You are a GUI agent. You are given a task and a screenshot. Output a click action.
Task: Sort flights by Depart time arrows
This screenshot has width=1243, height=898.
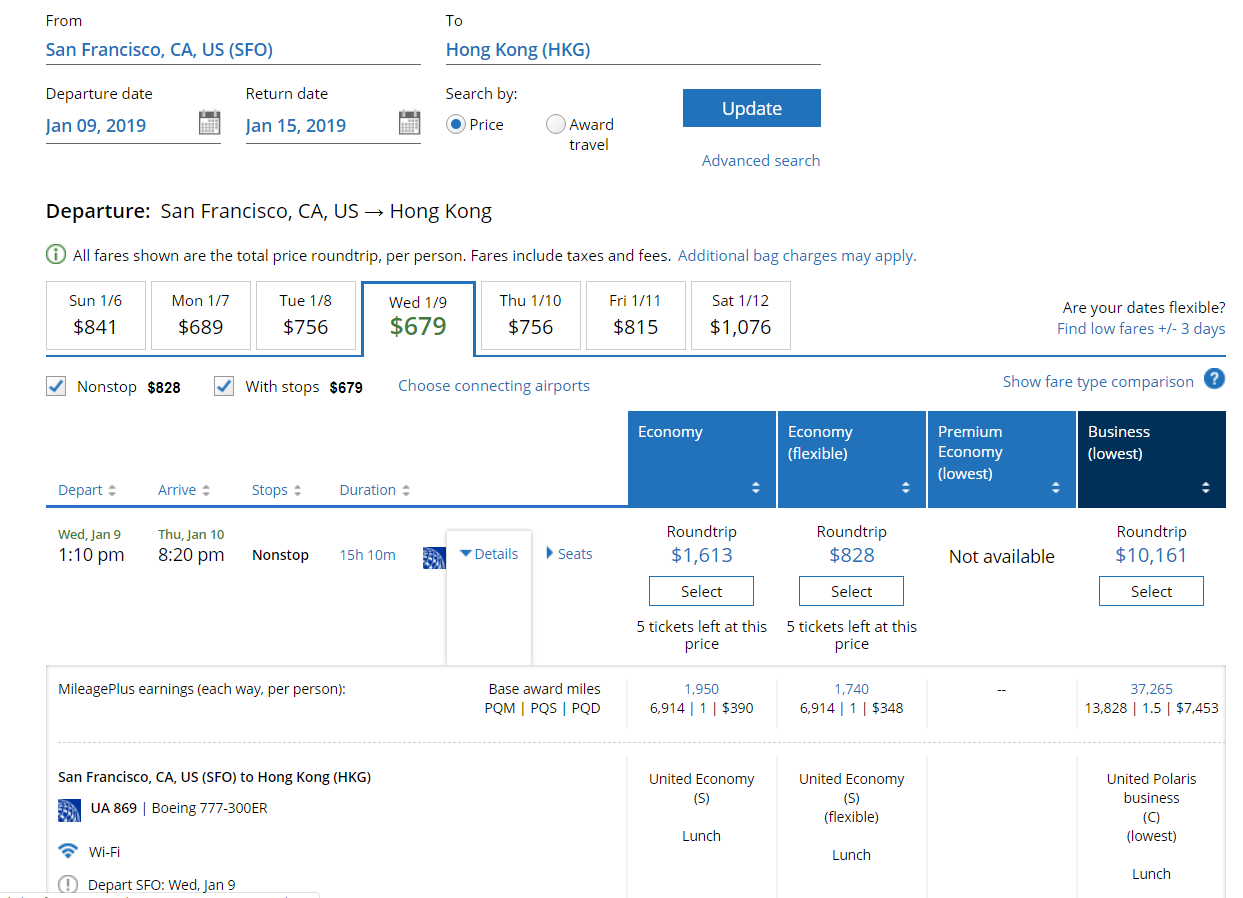pyautogui.click(x=112, y=491)
